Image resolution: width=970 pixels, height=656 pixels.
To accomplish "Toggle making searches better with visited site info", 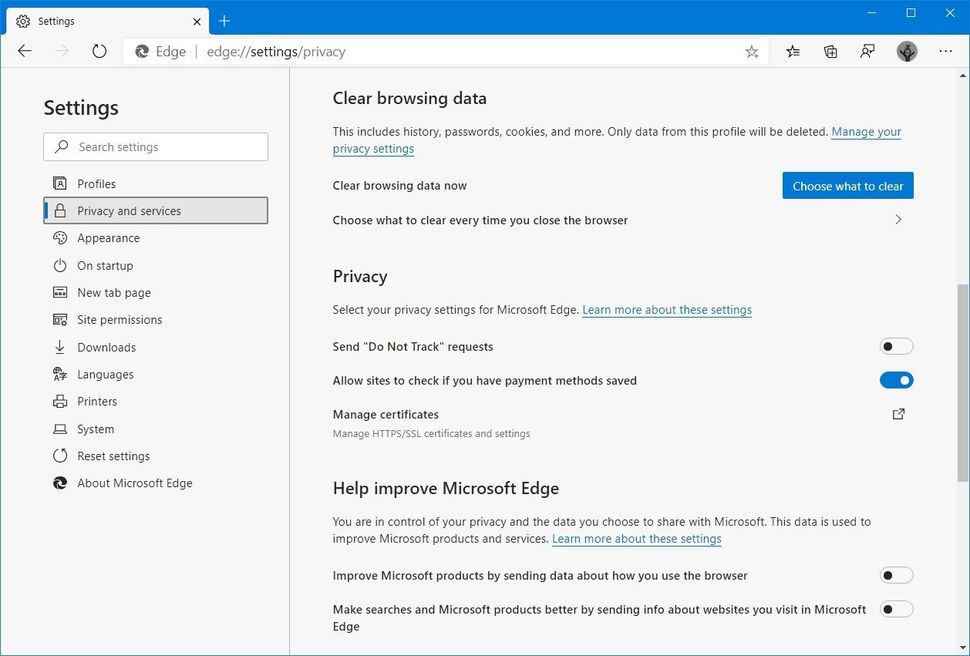I will pos(895,608).
